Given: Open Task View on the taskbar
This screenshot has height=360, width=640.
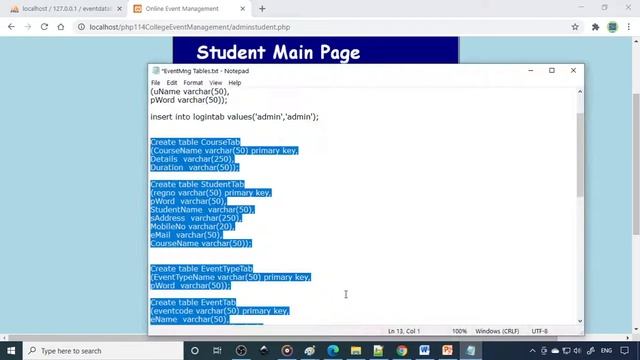Looking at the screenshot, I should [x=217, y=351].
